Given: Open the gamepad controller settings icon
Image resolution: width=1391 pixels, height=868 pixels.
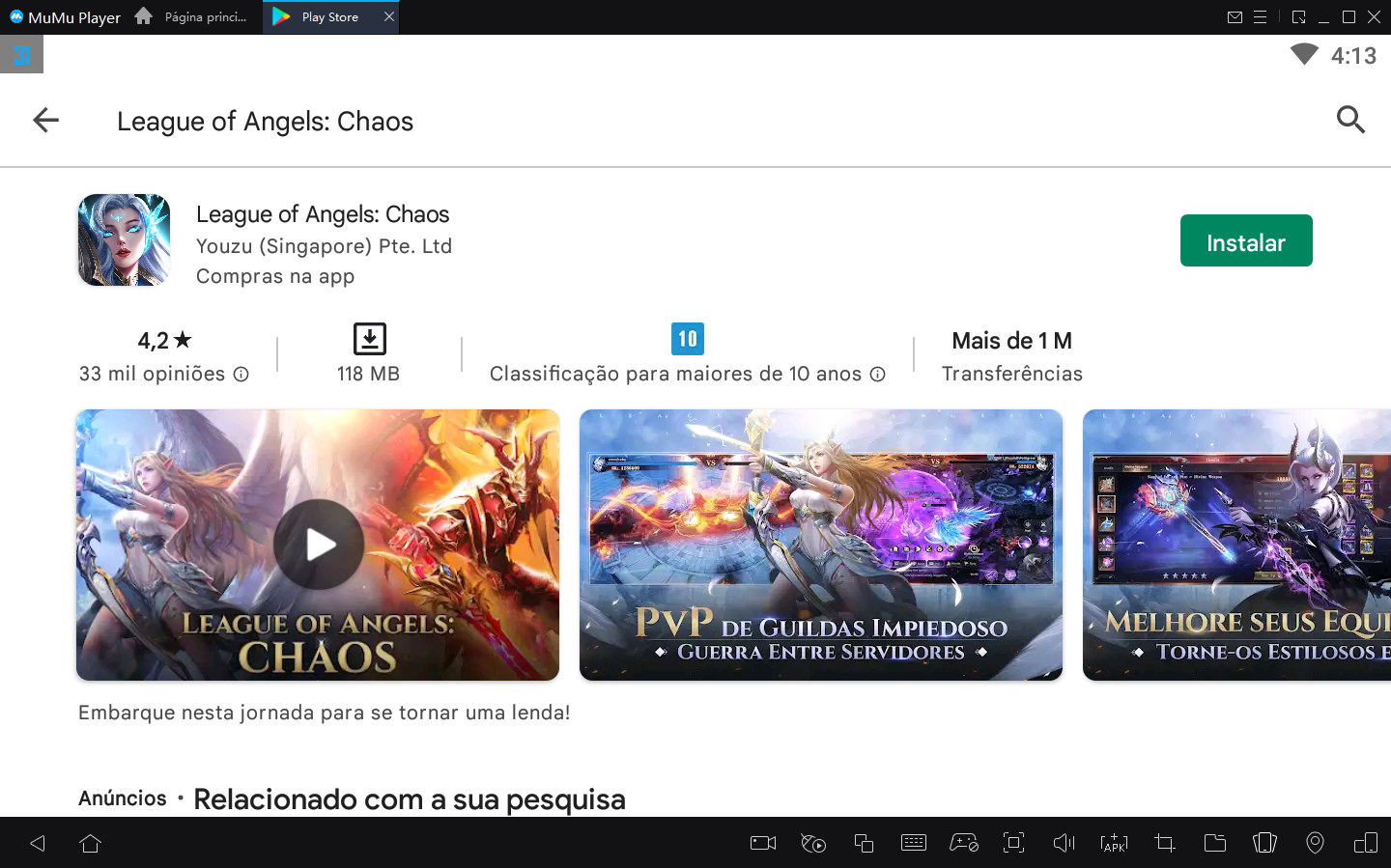Looking at the screenshot, I should pos(964,843).
